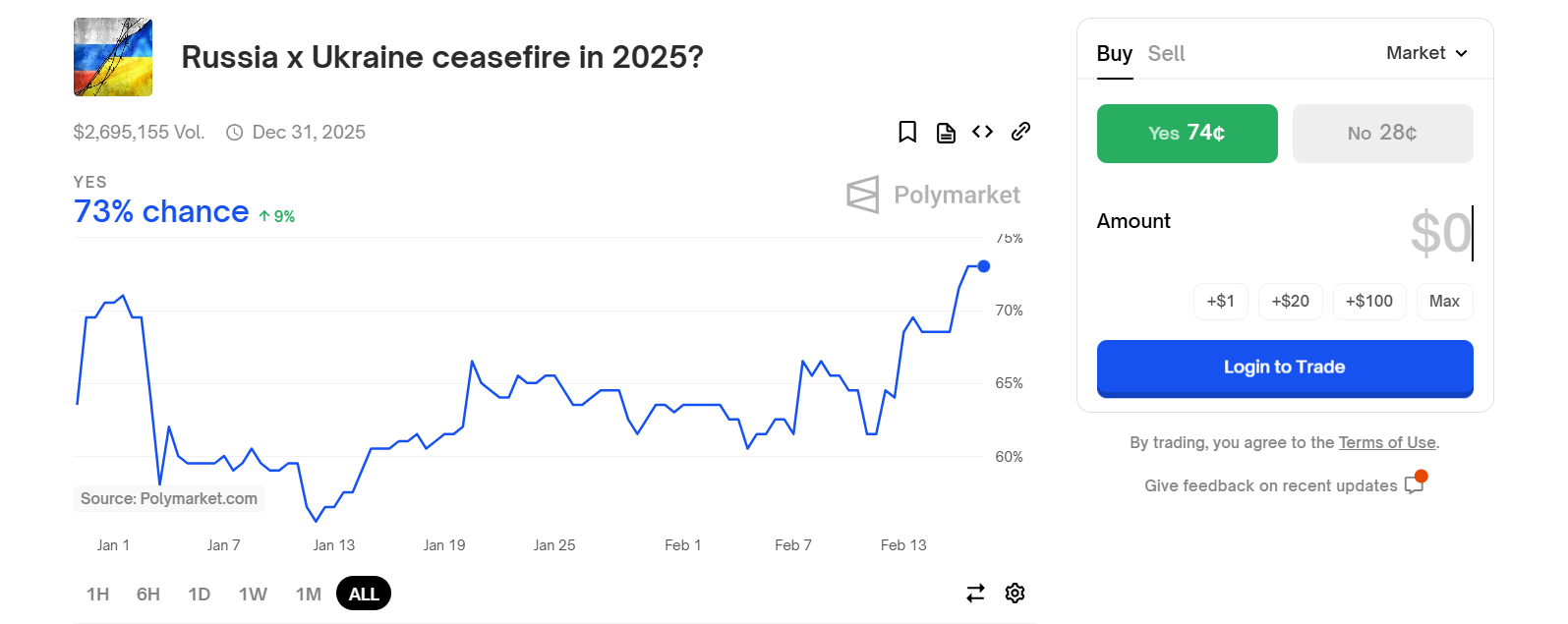Copy the market link with the chain icon
Screen dimensions: 1568x624
[1020, 132]
